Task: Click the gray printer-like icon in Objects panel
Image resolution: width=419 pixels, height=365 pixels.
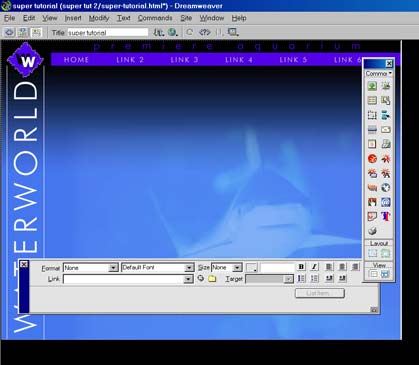Action: 372,231
